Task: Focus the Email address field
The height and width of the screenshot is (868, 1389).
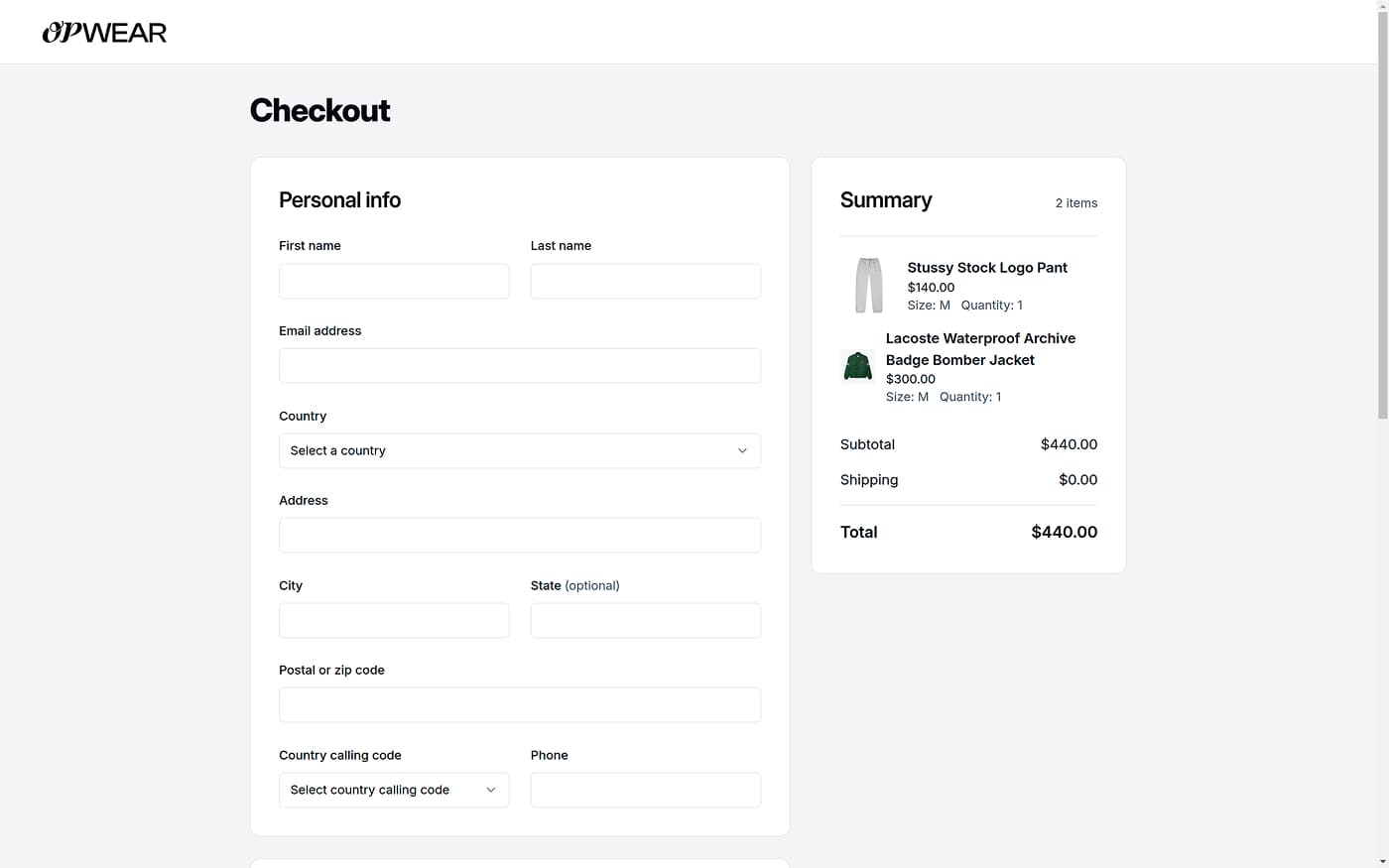Action: tap(520, 366)
